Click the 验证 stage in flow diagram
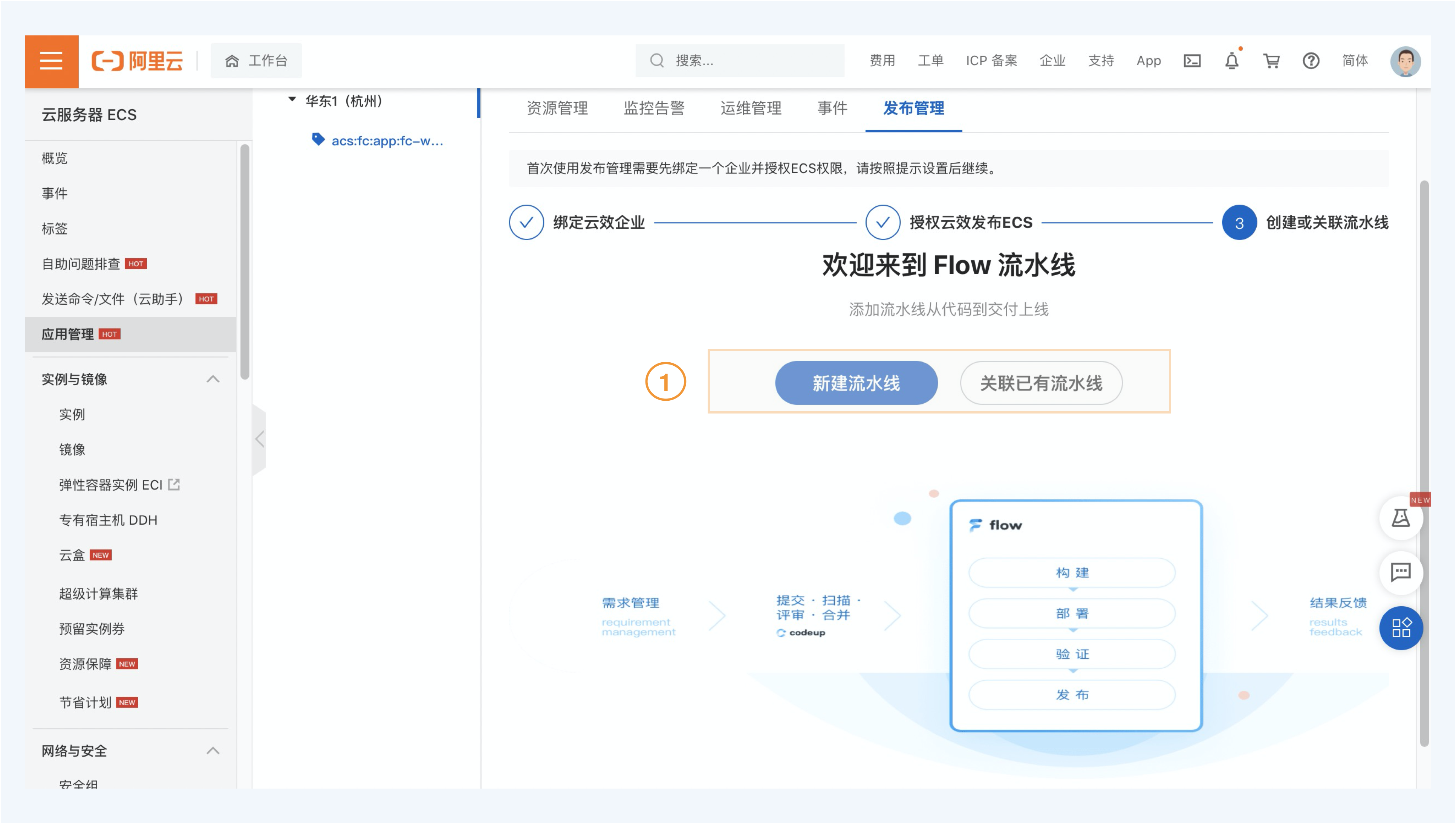1456x824 pixels. coord(1072,654)
